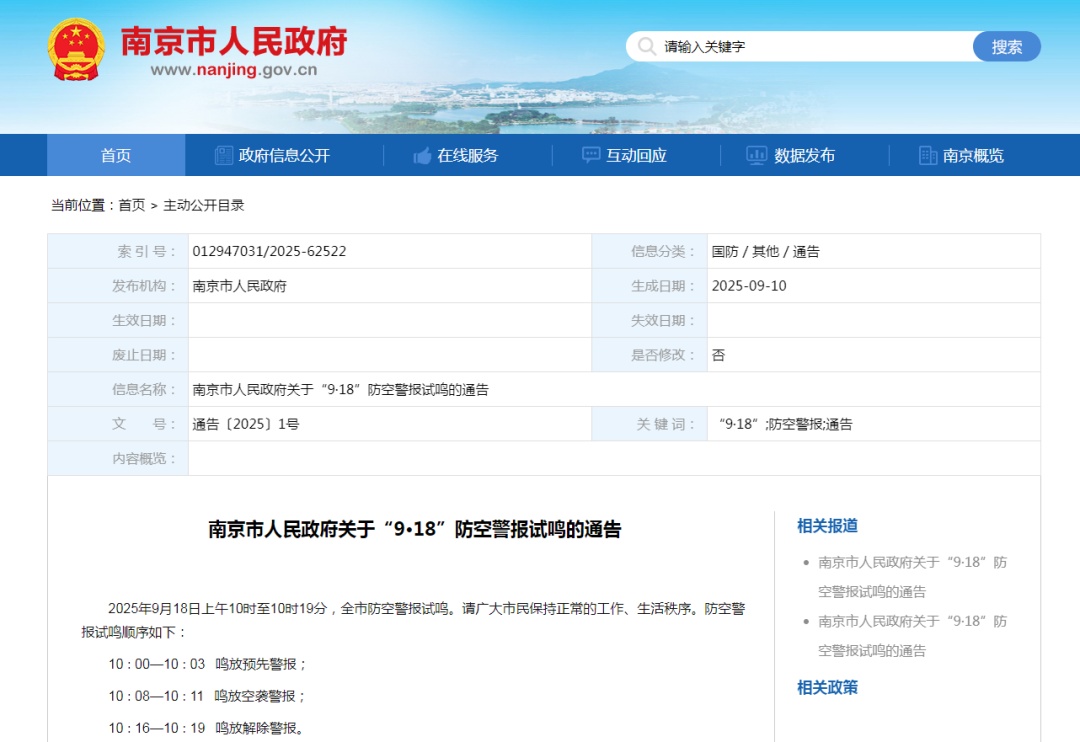Click the data screen icon beside 数据发布
1080x742 pixels.
(755, 155)
